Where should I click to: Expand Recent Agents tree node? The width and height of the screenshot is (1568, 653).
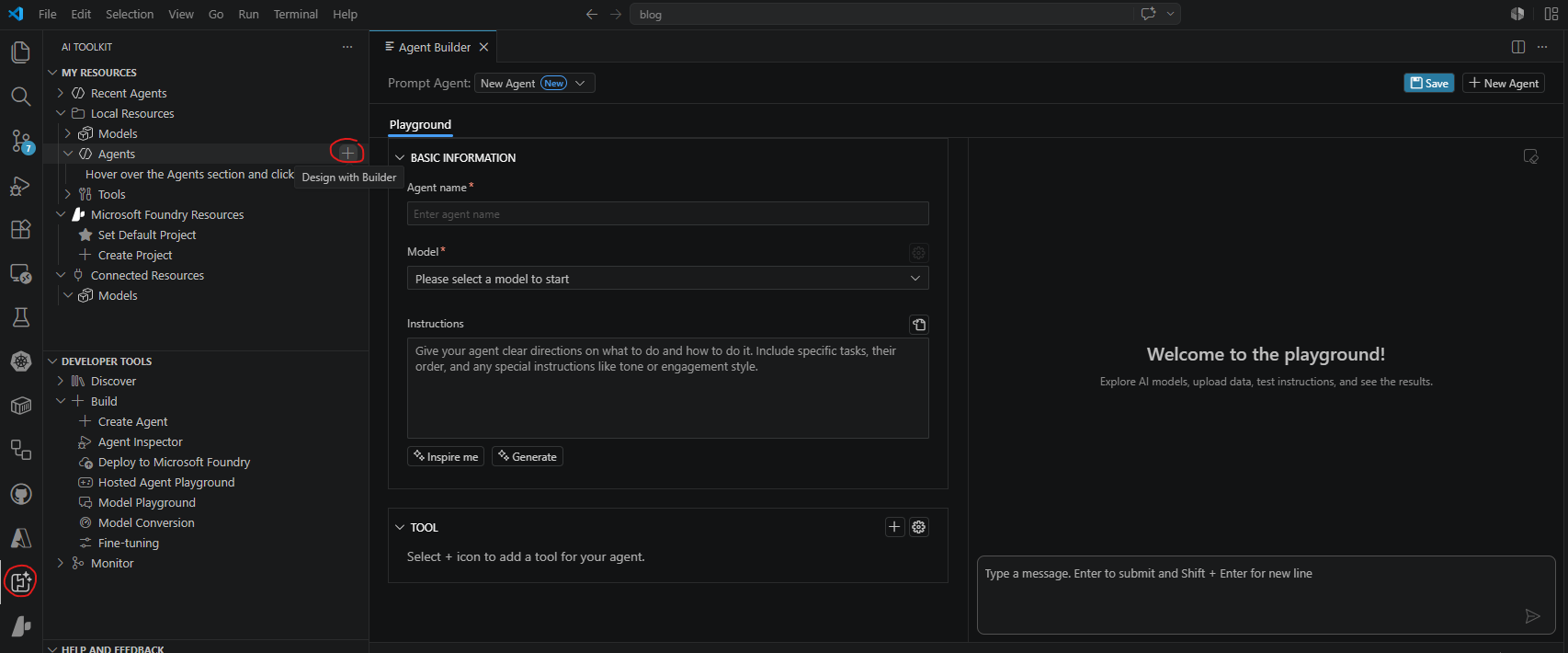tap(61, 93)
